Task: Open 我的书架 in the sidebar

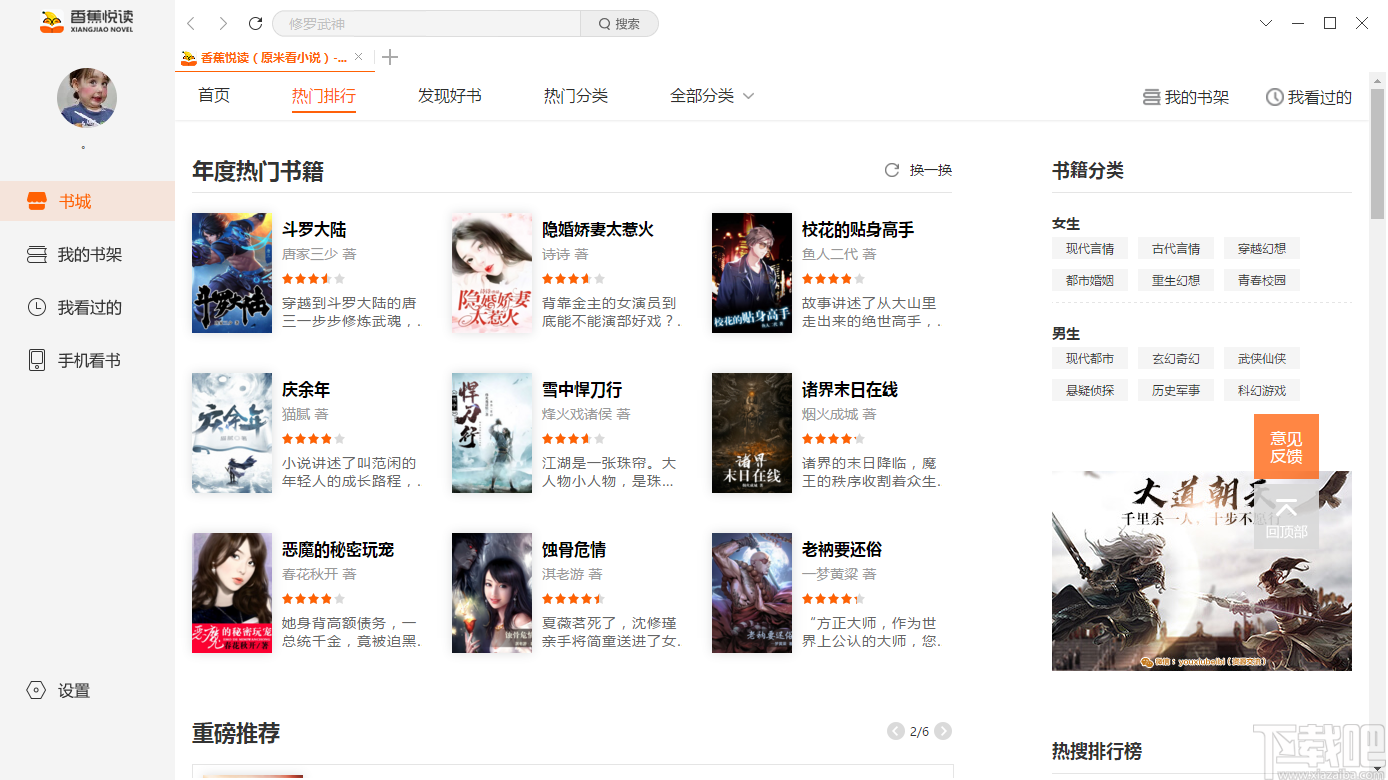Action: pos(87,254)
